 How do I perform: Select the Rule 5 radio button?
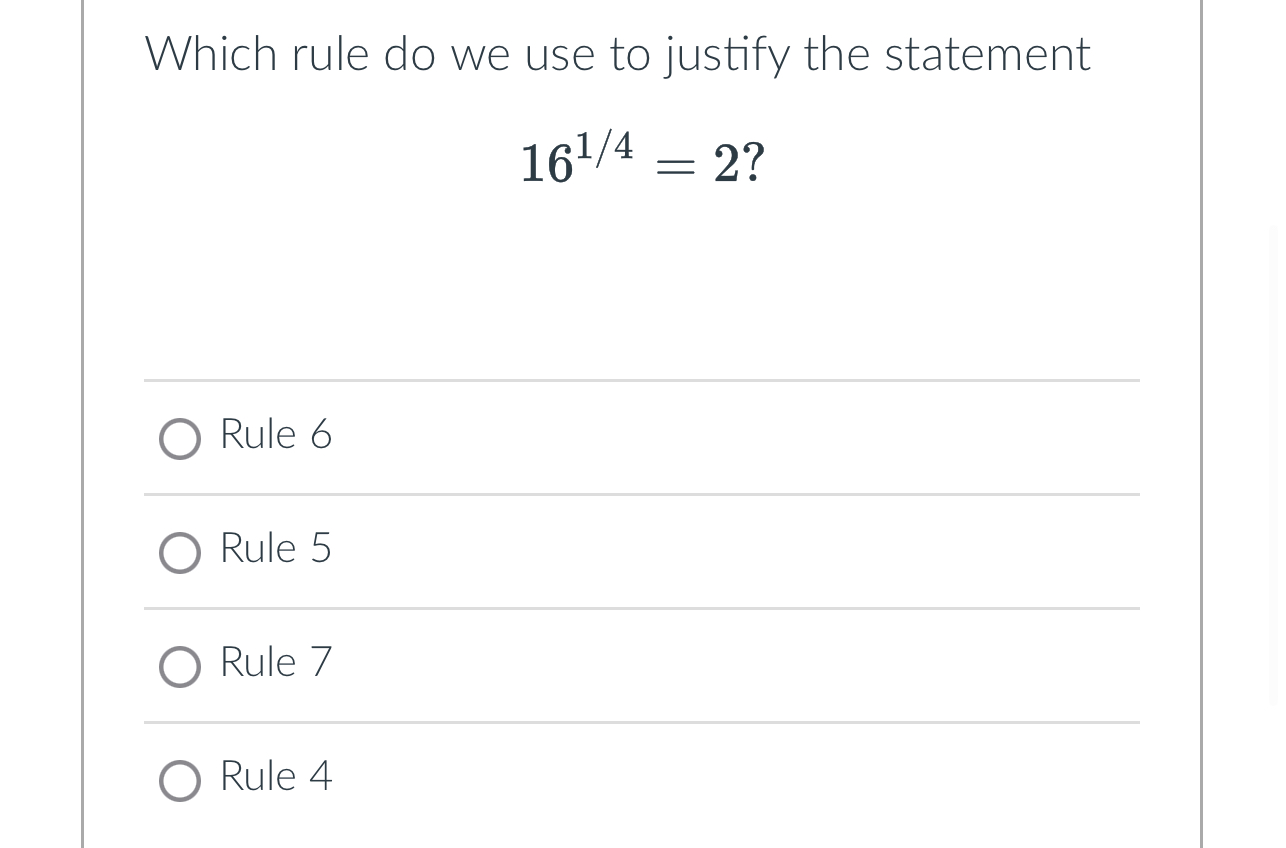click(x=180, y=552)
